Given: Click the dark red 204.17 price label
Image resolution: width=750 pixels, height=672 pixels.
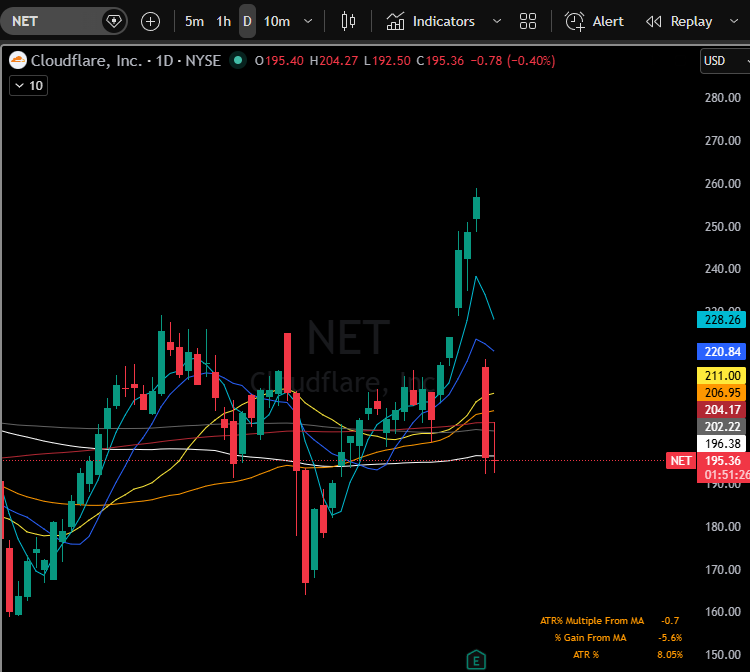Looking at the screenshot, I should 722,409.
